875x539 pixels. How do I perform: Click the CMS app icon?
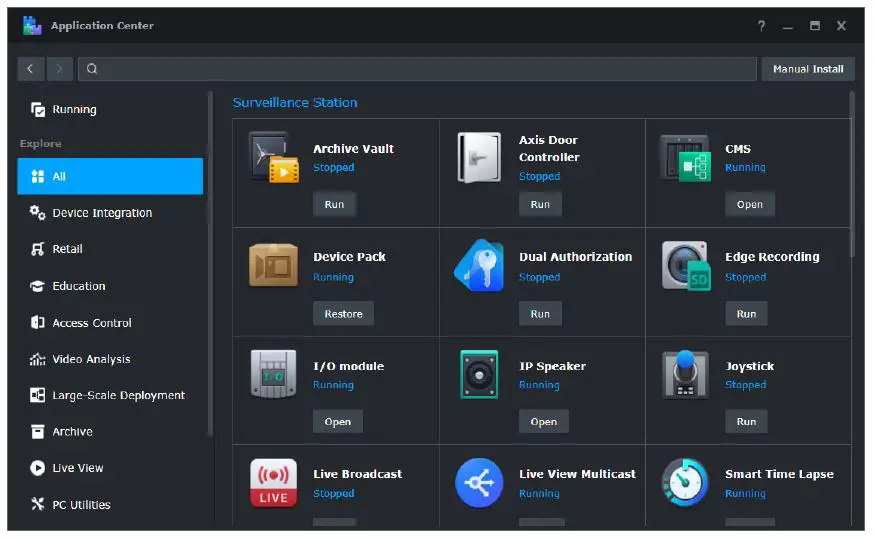[685, 158]
